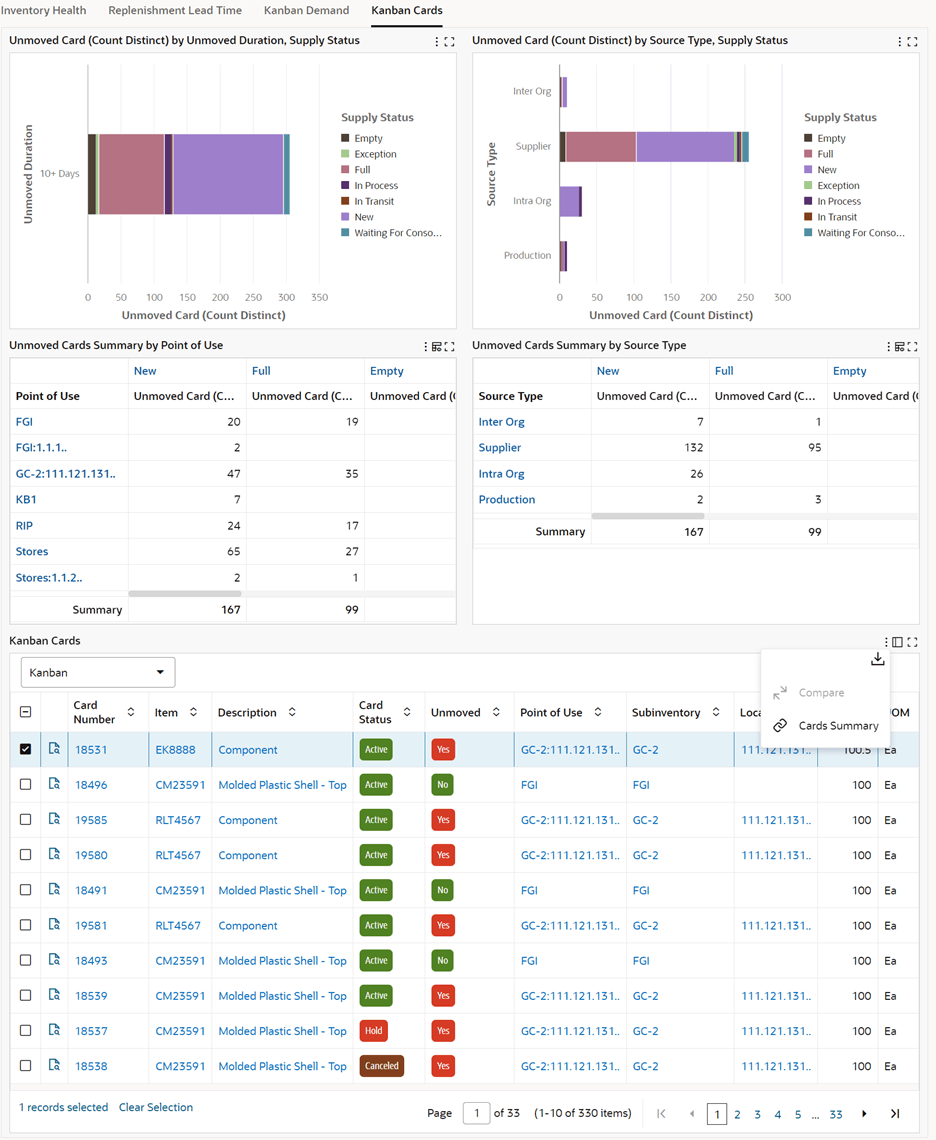Open options for Source Type summary table
The image size is (936, 1140).
[889, 347]
